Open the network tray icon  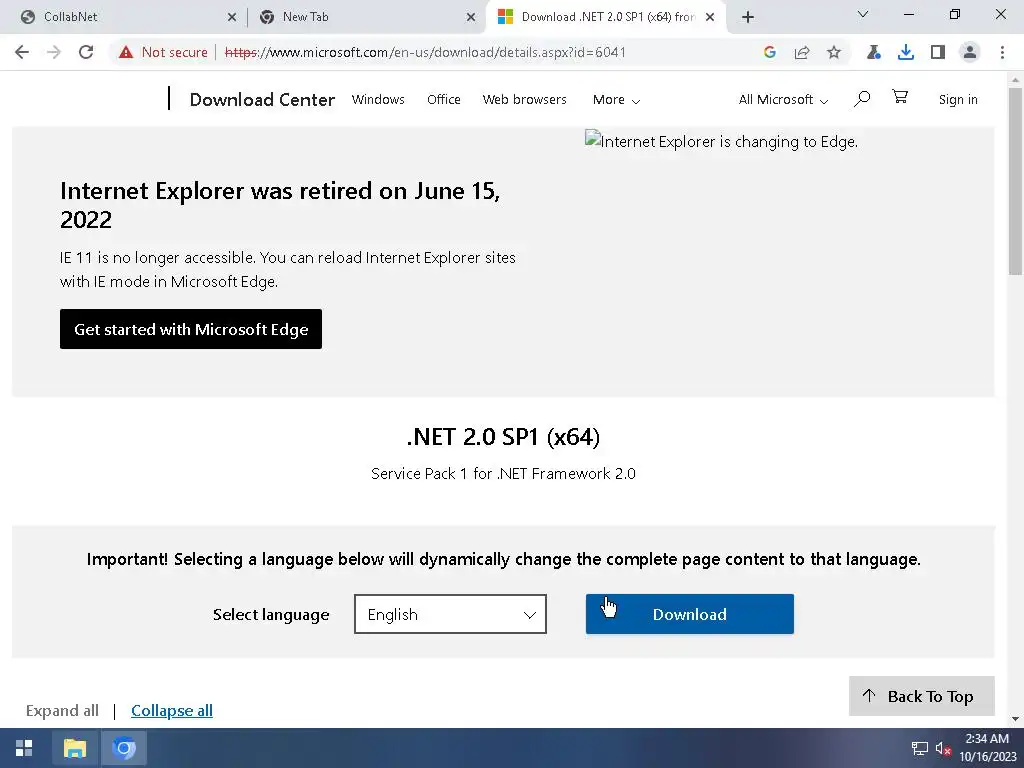[x=920, y=748]
